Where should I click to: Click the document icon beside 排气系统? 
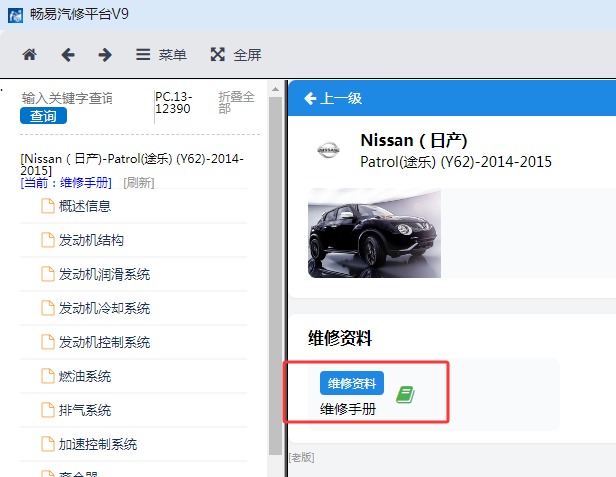(x=48, y=410)
